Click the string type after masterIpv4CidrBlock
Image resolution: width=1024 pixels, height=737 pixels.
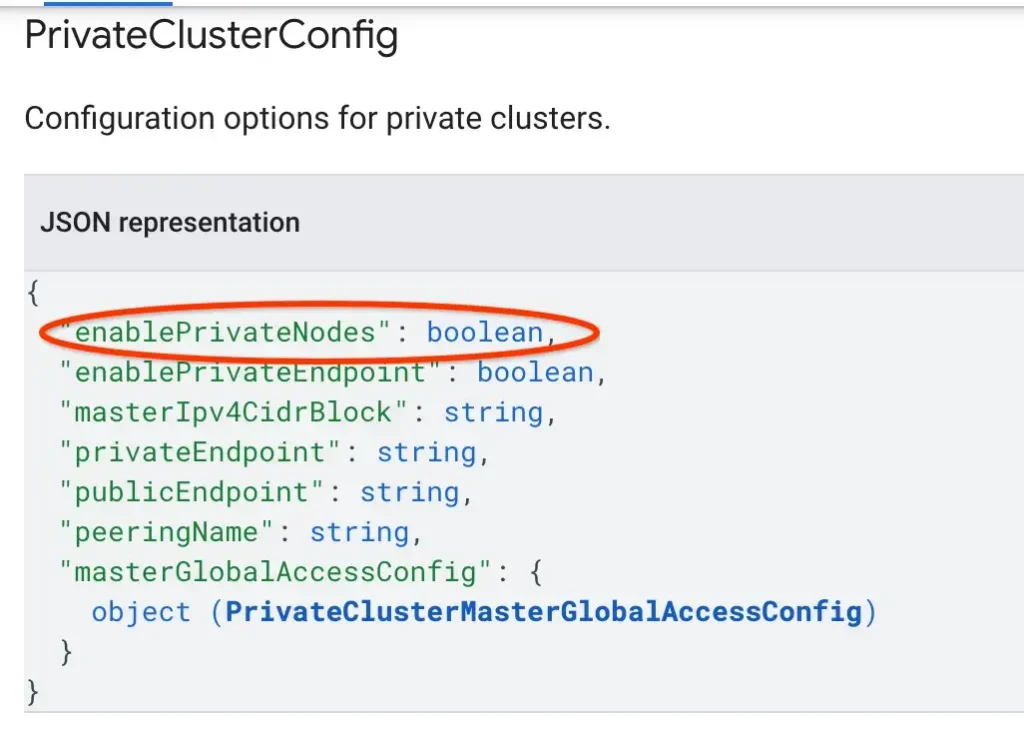click(494, 413)
